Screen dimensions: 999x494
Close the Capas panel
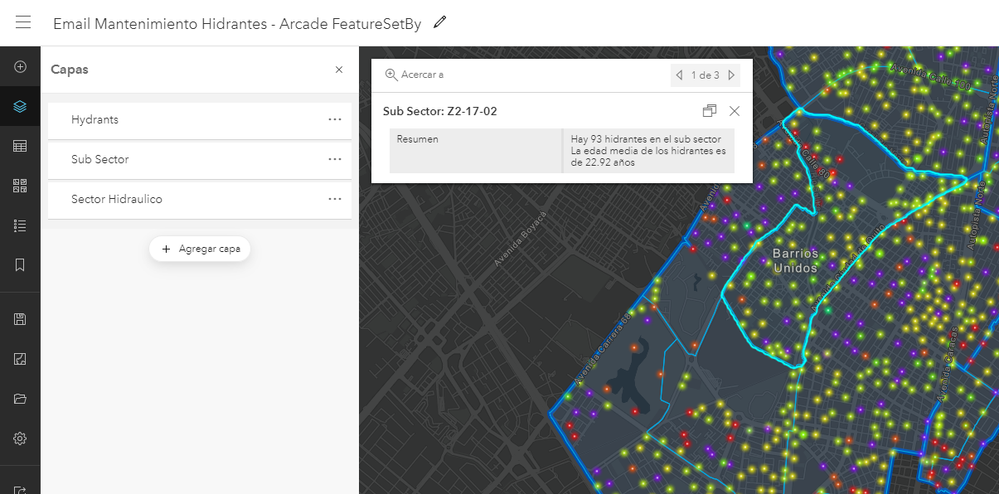coord(339,69)
